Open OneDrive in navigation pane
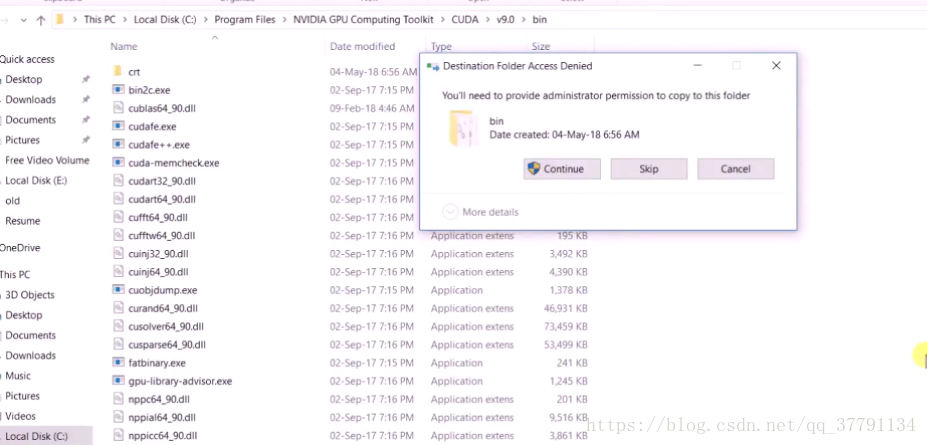The width and height of the screenshot is (927, 445). (x=20, y=248)
